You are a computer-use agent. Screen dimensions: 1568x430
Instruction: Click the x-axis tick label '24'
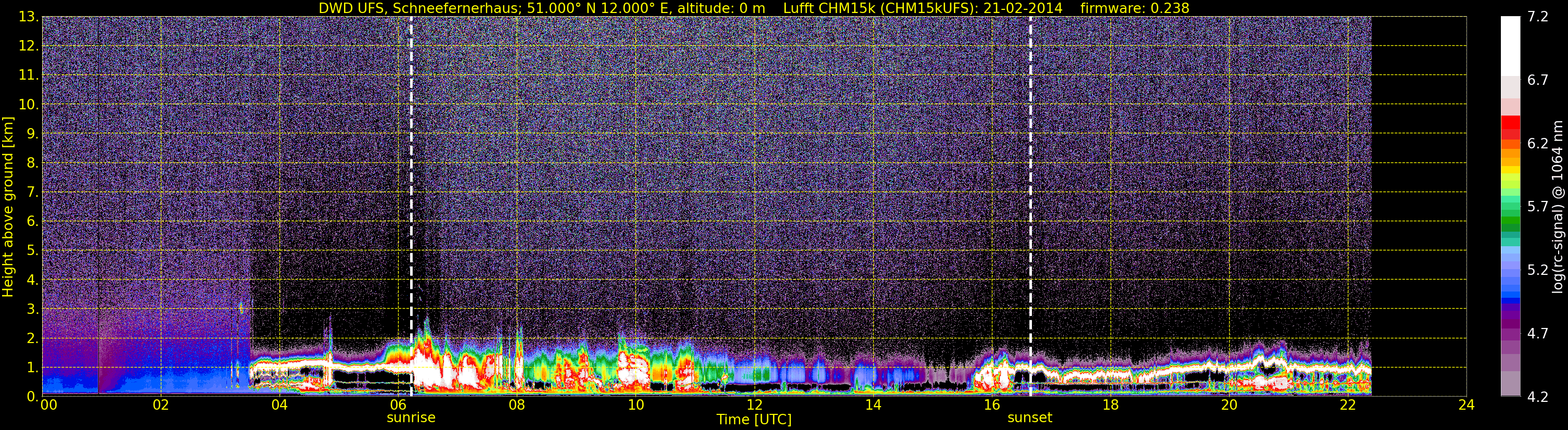coord(1467,406)
